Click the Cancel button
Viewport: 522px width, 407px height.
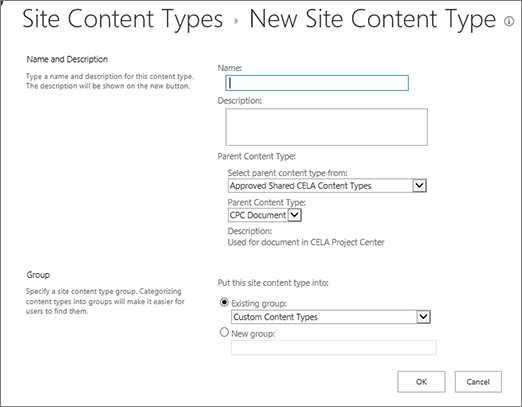tap(478, 382)
